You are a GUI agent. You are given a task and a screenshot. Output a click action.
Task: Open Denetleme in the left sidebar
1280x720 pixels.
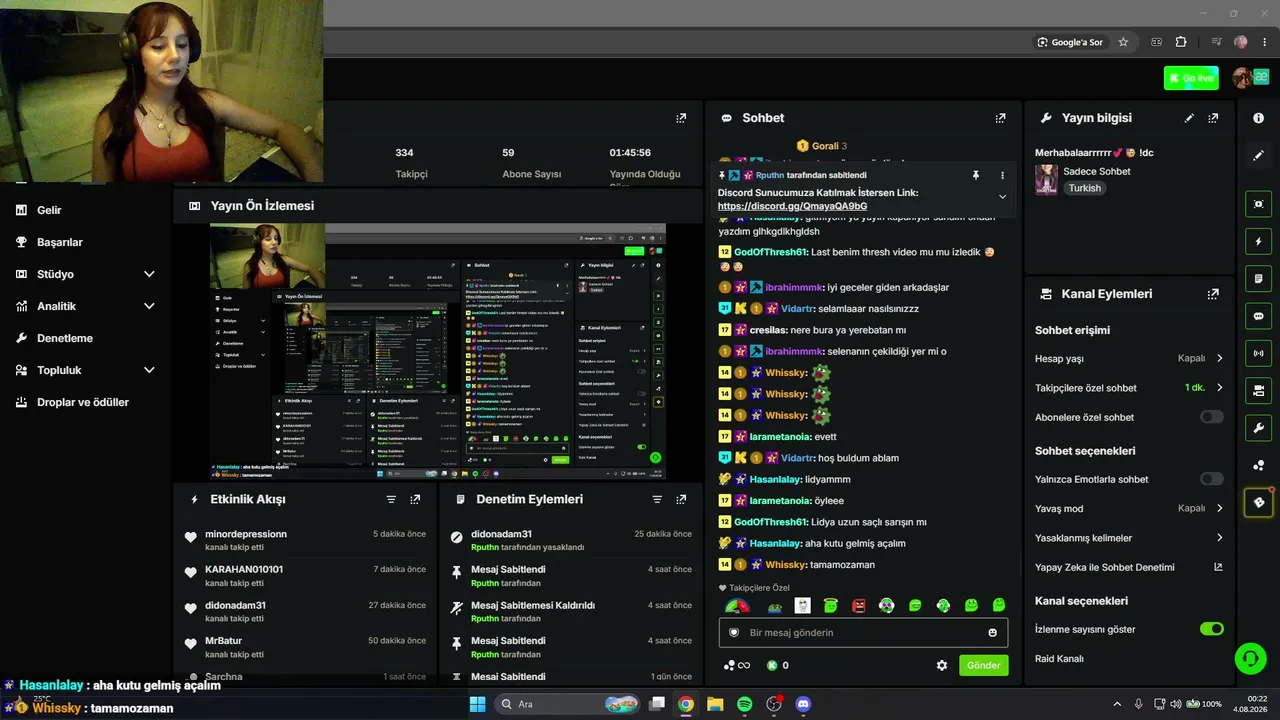click(64, 338)
